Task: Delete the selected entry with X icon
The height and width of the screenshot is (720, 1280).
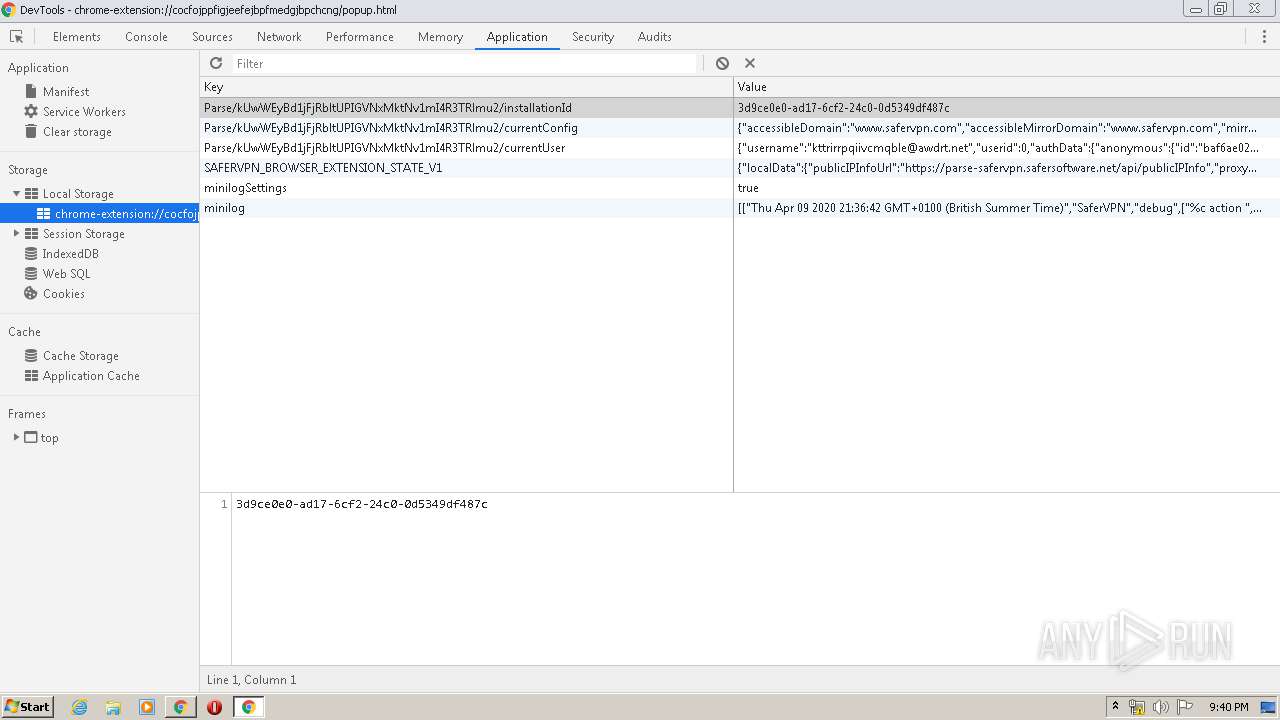Action: pos(750,63)
